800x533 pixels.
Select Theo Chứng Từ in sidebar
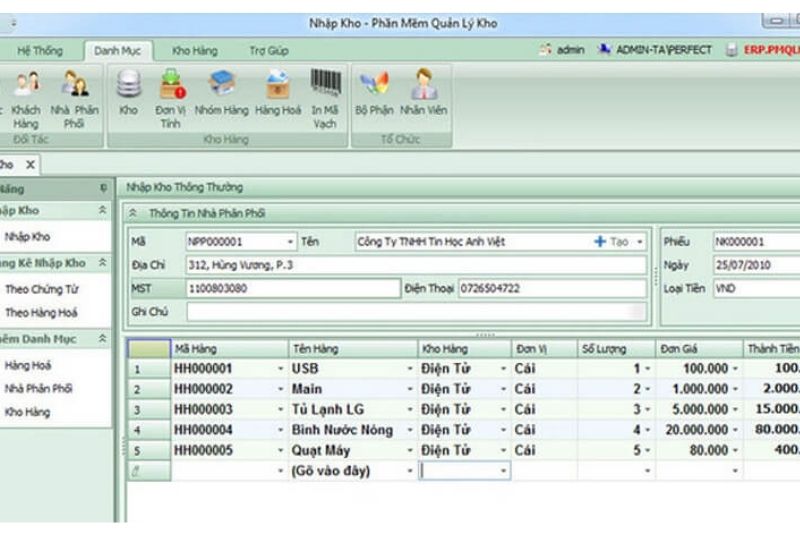[42, 289]
